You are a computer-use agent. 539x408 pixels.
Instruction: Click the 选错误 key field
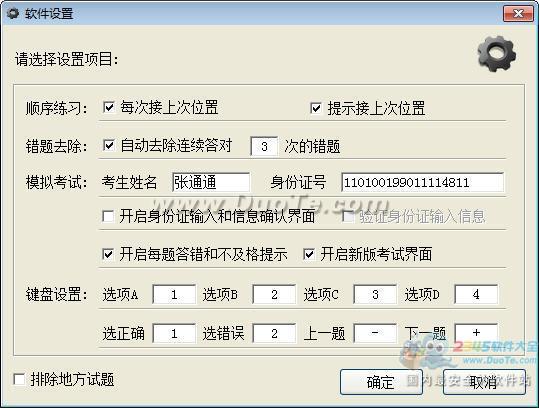(x=274, y=333)
